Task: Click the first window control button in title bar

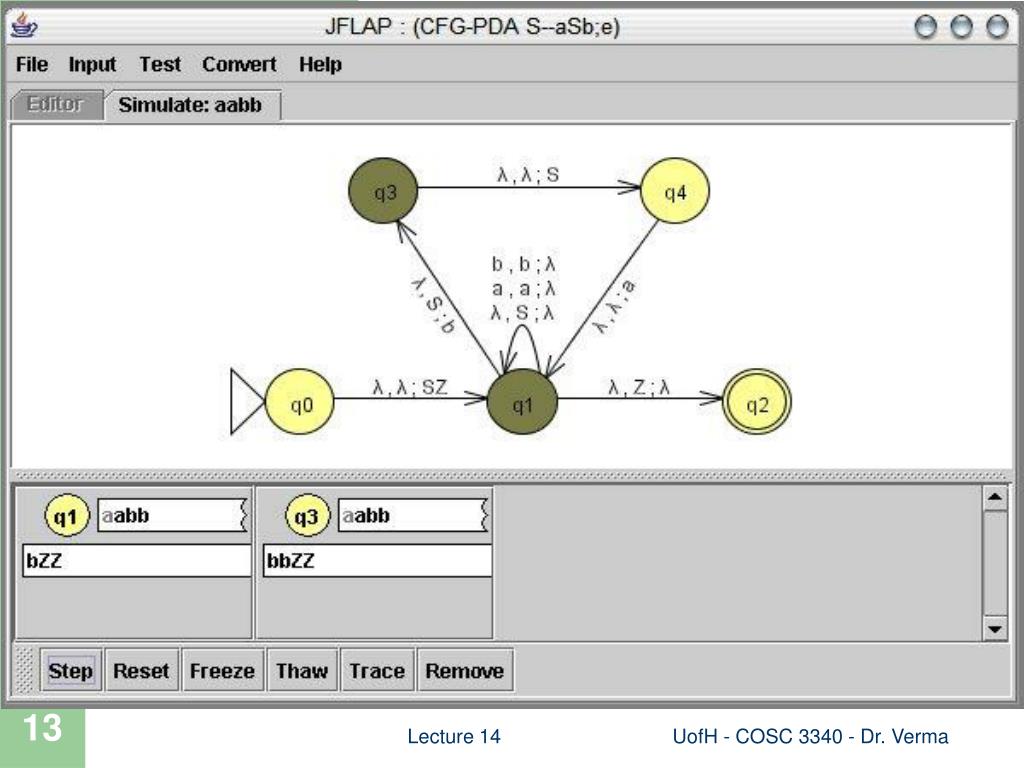Action: pyautogui.click(x=925, y=27)
